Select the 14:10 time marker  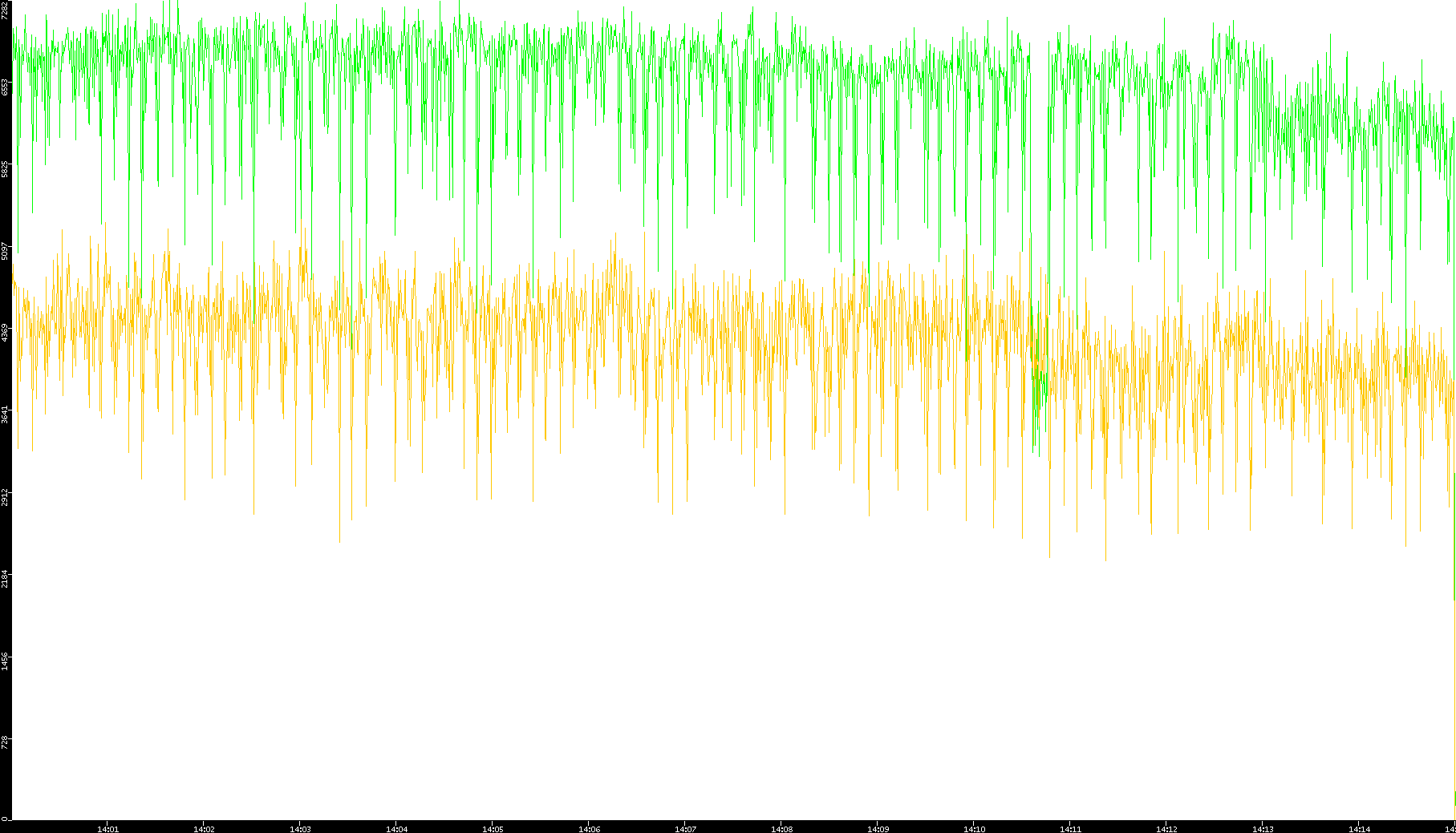coord(974,829)
